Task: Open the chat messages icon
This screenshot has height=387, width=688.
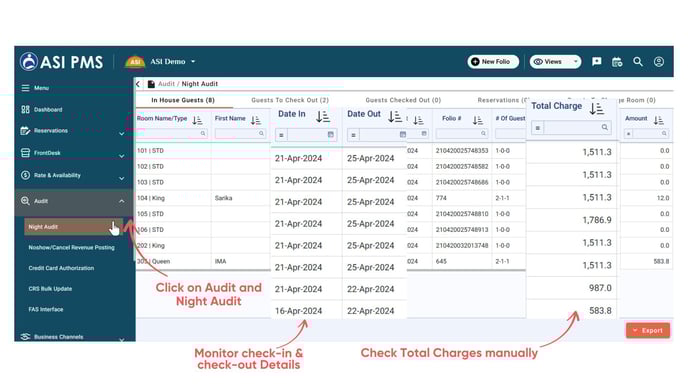Action: coord(596,62)
